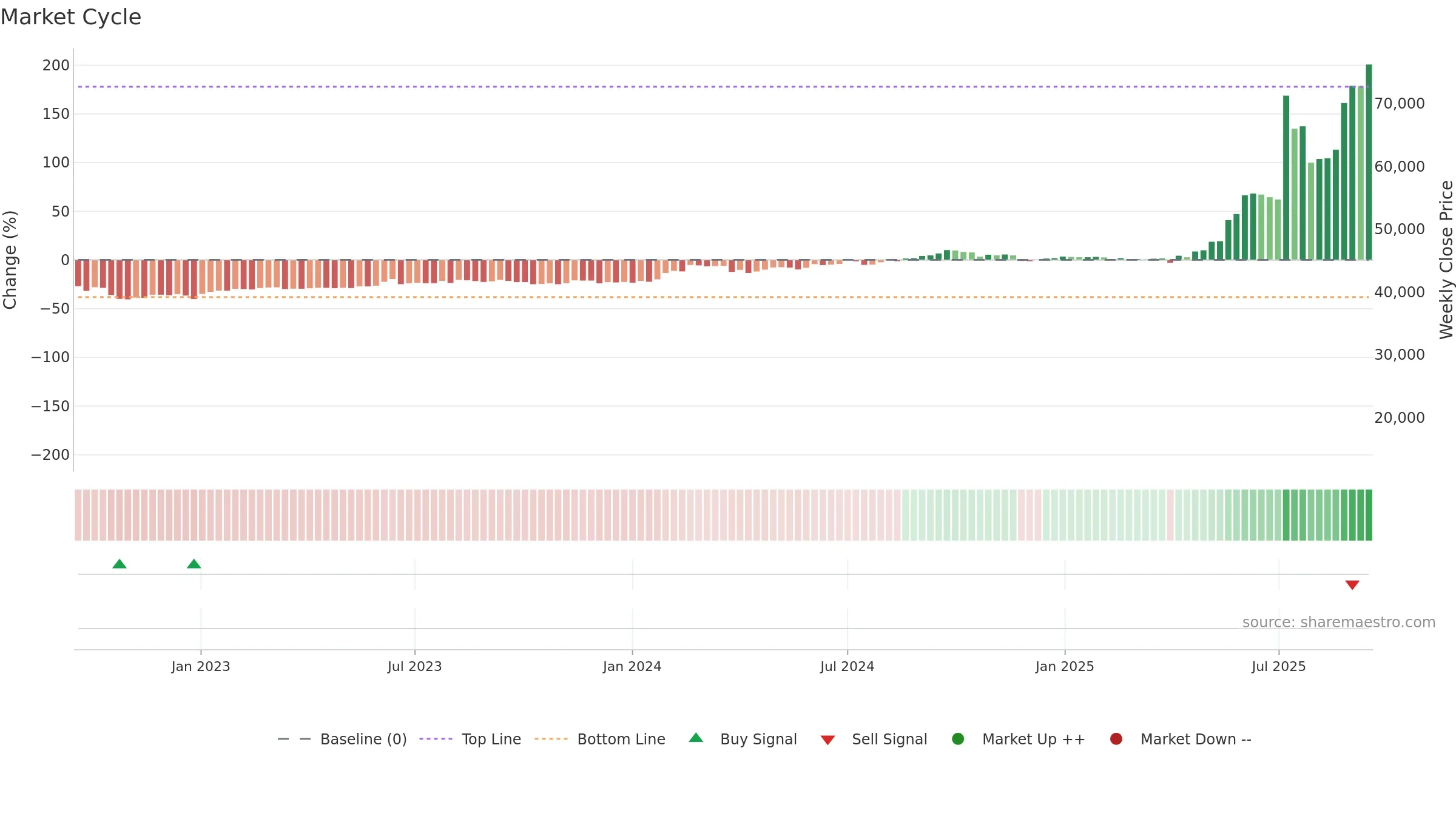Click the −150 tick on left axis
Image resolution: width=1456 pixels, height=819 pixels.
(50, 406)
